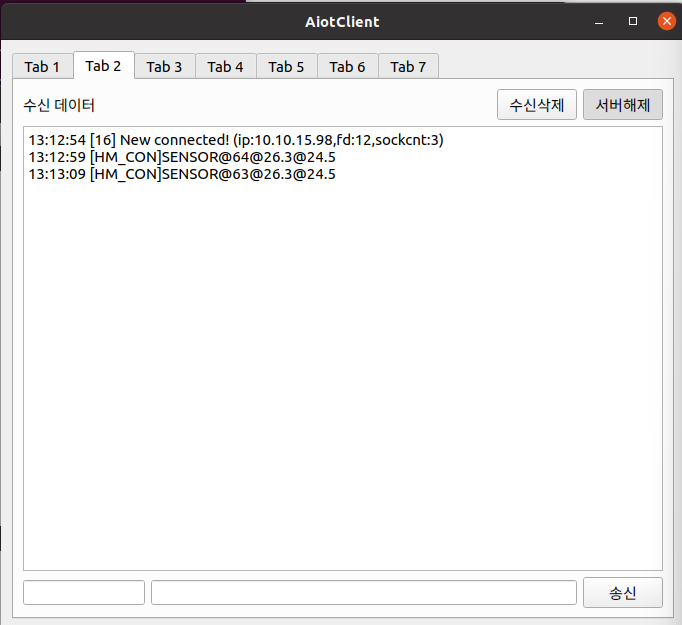Click the SENSOR@64@26.3@24.5 log line
This screenshot has width=682, height=625.
coord(182,157)
